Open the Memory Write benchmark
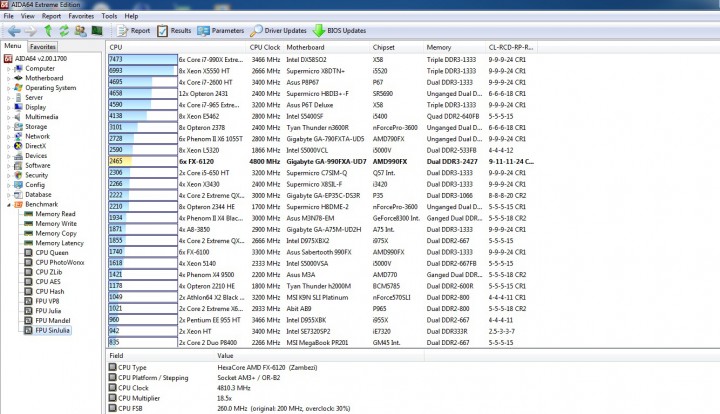Viewport: 720px width, 414px height. point(56,224)
